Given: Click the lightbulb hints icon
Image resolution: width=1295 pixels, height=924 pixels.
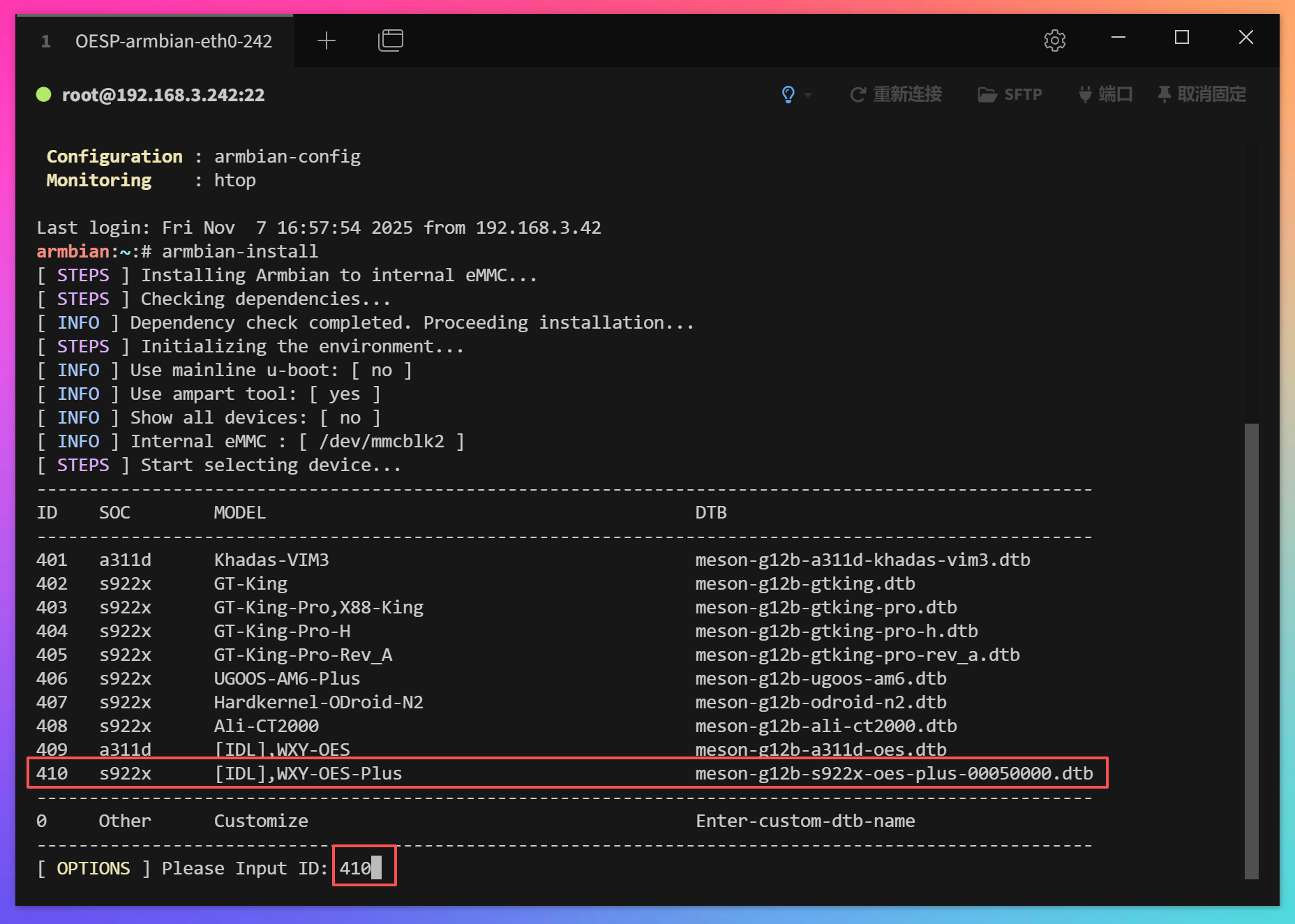Looking at the screenshot, I should pyautogui.click(x=788, y=94).
